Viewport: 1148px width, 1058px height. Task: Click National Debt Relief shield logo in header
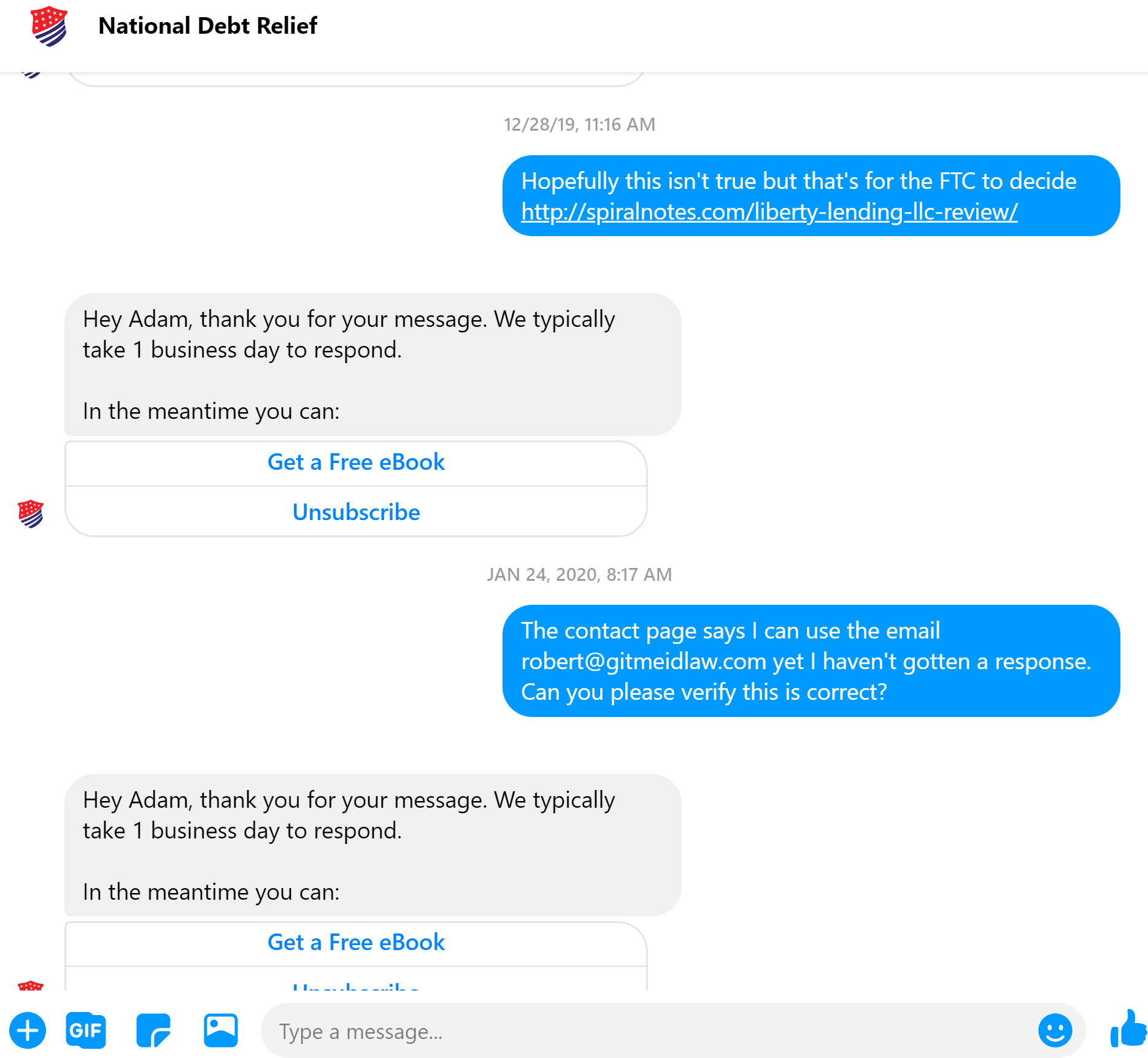pos(49,26)
